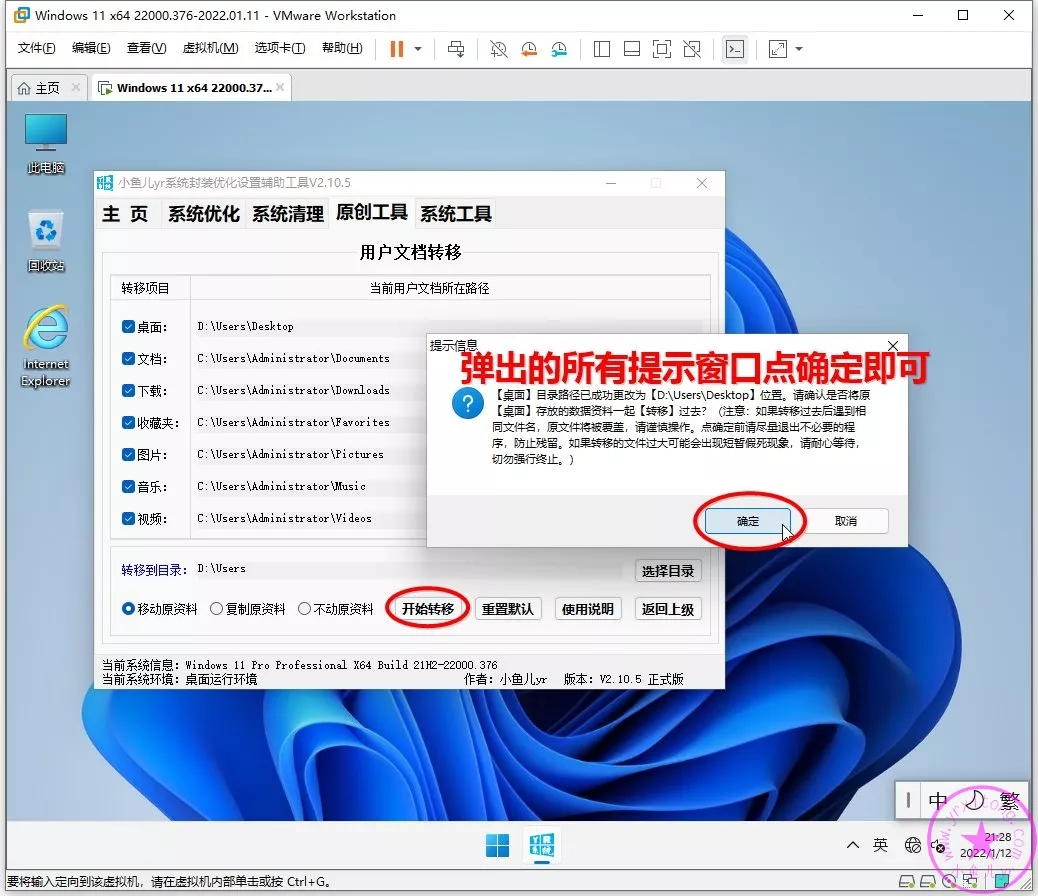This screenshot has height=896, width=1038.
Task: Open Internet Explorer desktop icon
Action: click(x=46, y=345)
